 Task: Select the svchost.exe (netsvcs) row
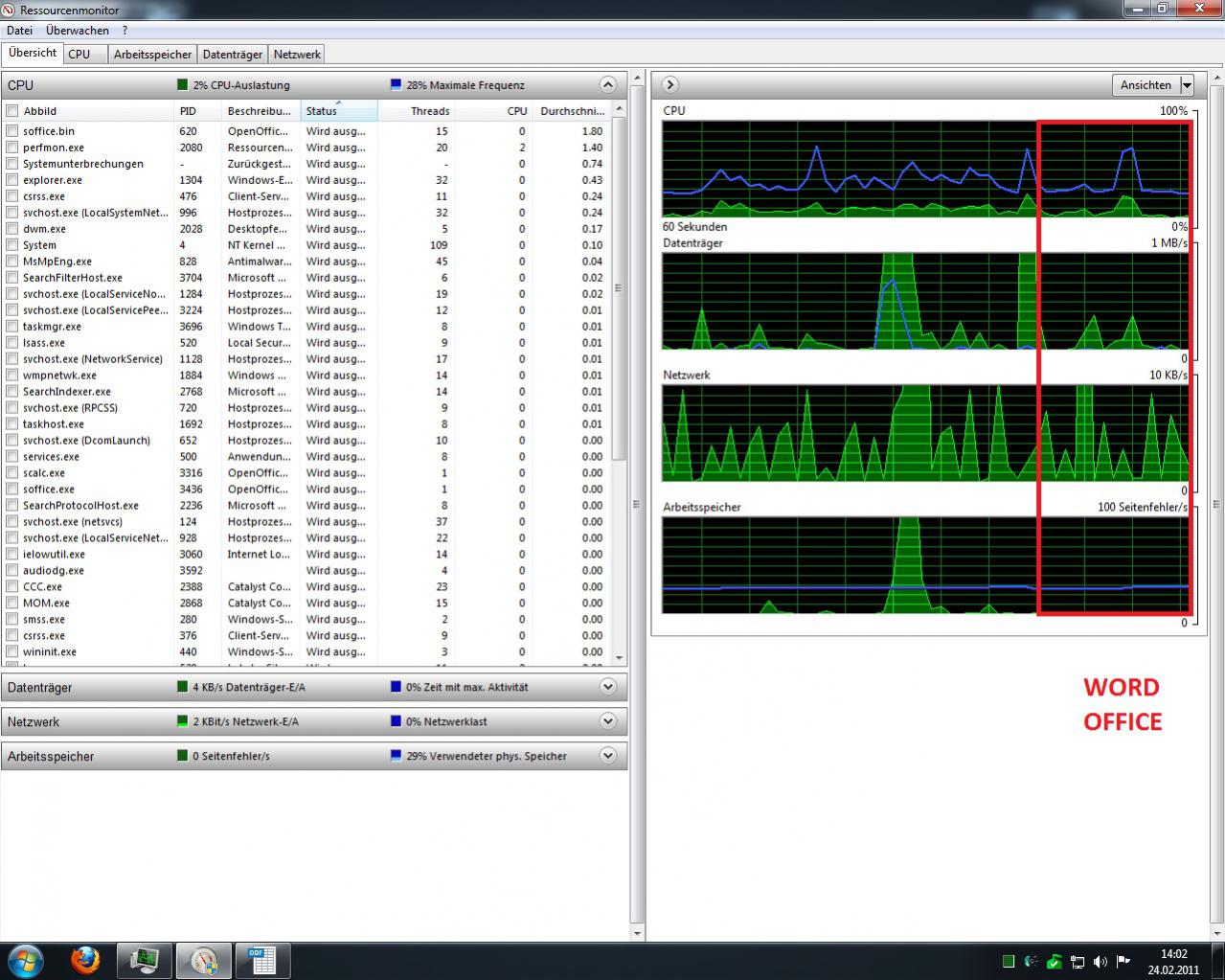tap(305, 522)
